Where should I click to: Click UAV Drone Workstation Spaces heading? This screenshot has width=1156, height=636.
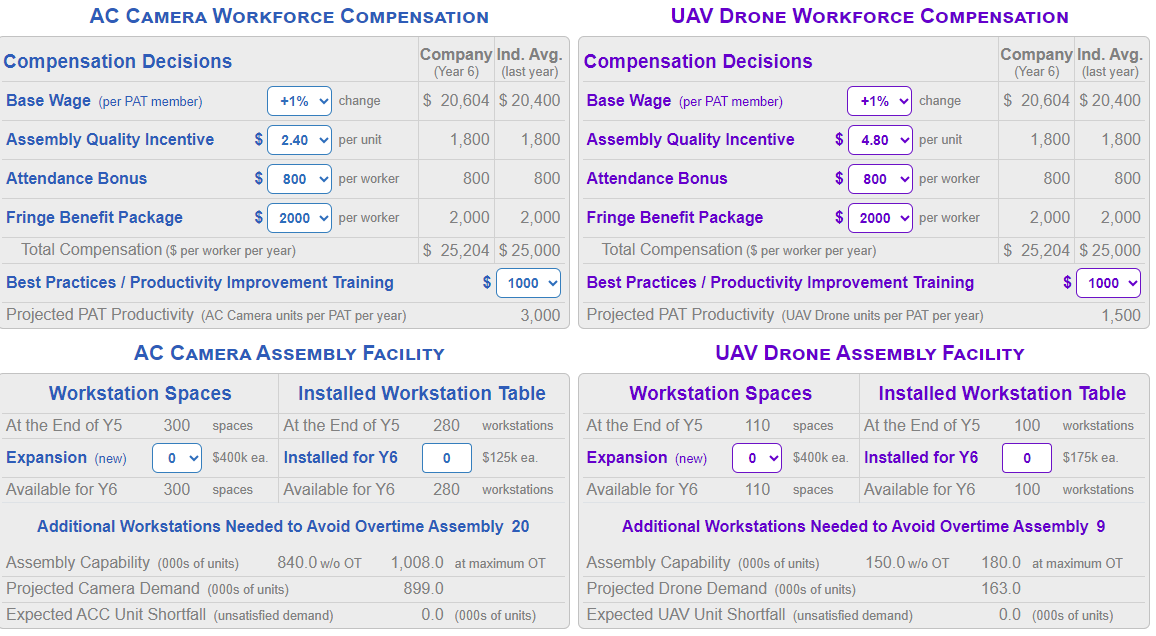(x=720, y=394)
